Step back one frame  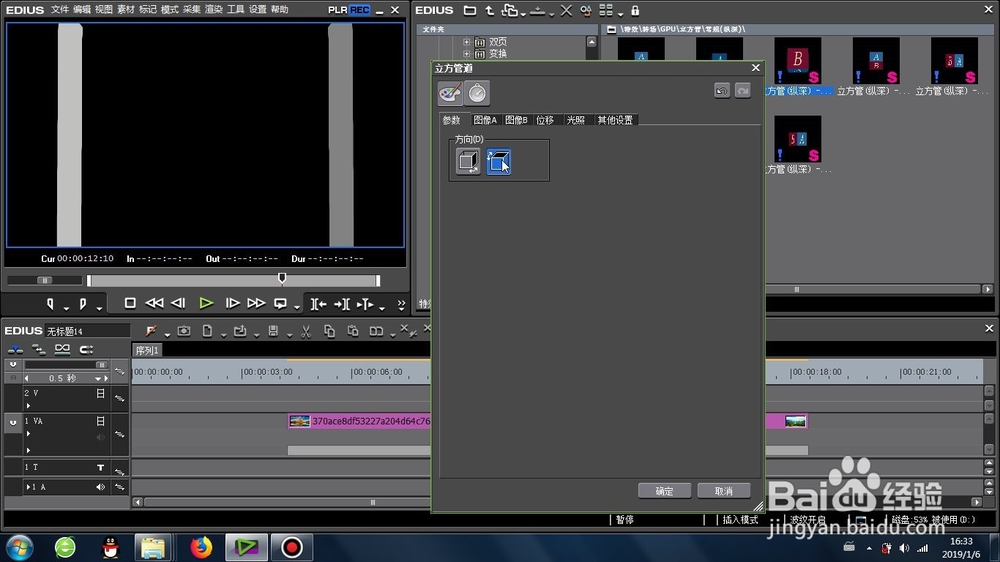point(179,303)
